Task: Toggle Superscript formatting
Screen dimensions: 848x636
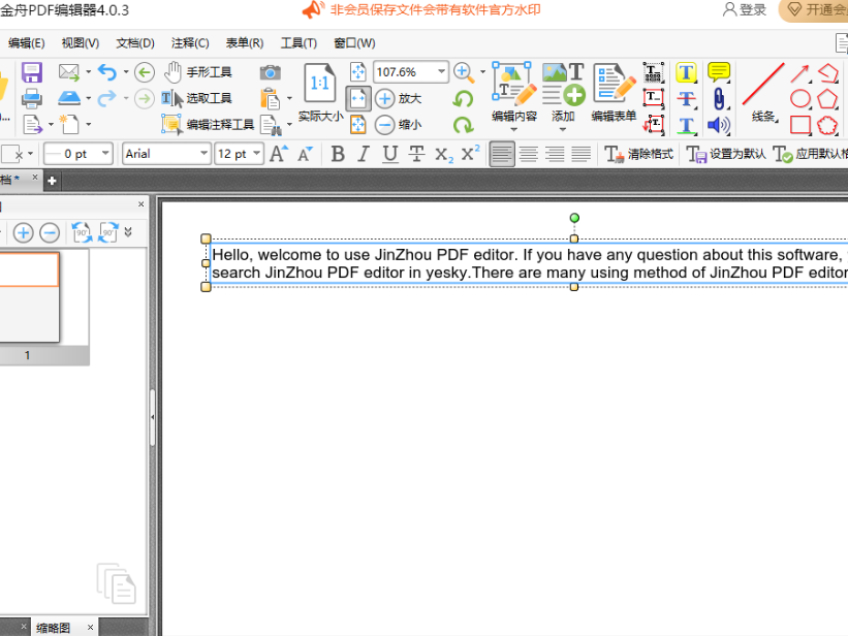Action: [x=470, y=154]
